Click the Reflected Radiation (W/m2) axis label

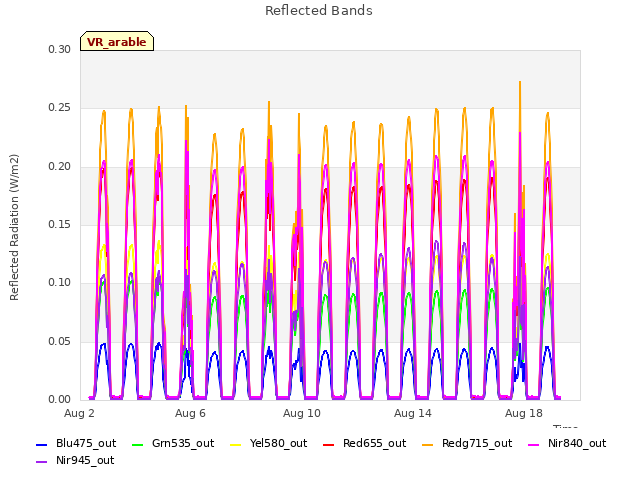tap(14, 227)
